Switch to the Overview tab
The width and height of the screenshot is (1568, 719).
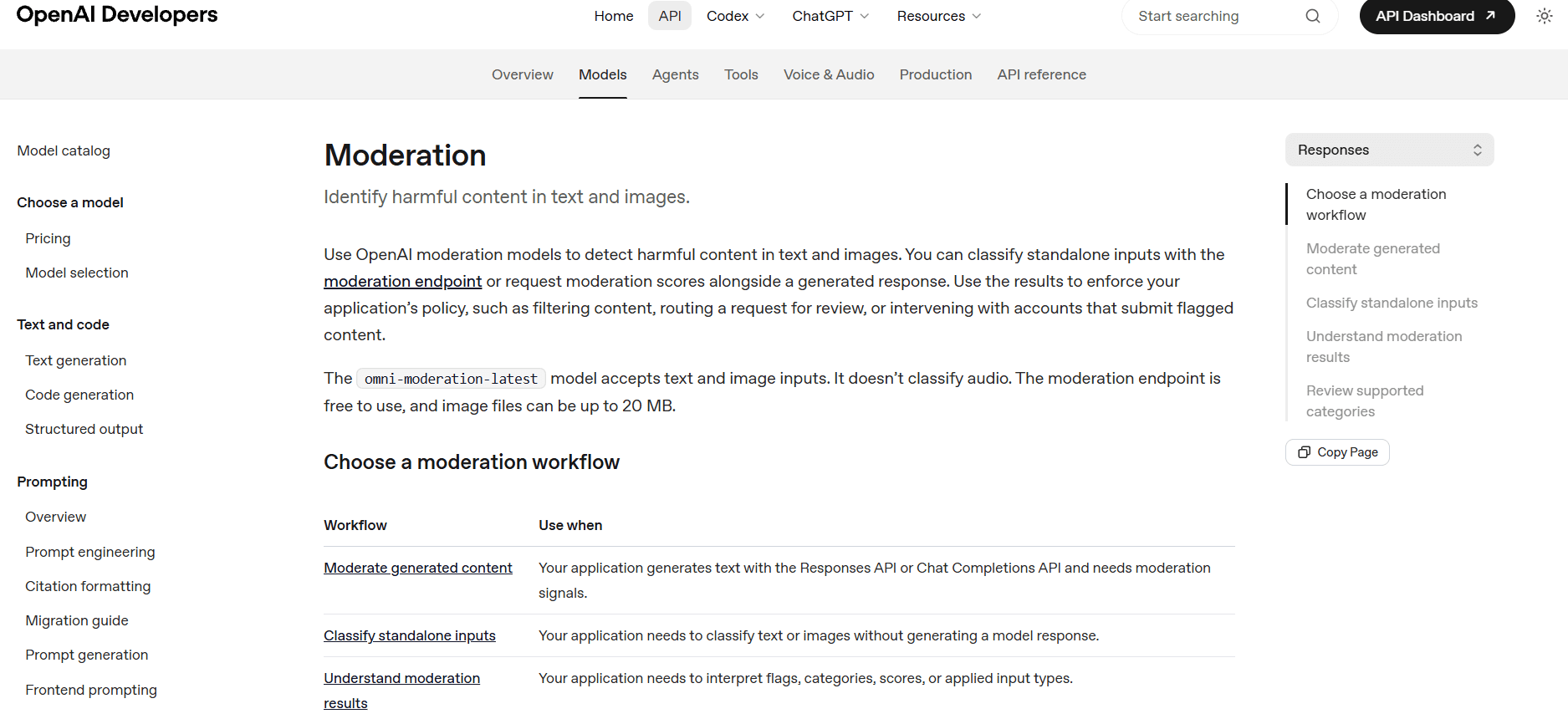(523, 74)
